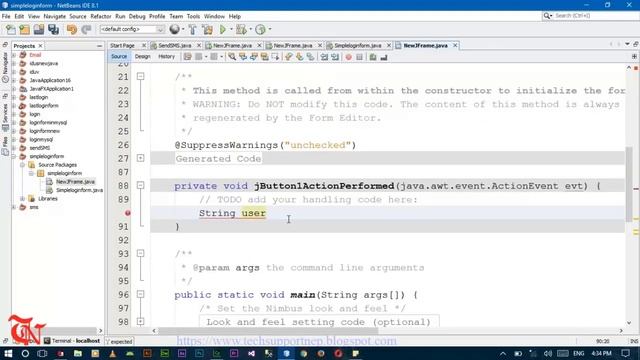Click the Find Previous Occurrence icon

point(243,57)
